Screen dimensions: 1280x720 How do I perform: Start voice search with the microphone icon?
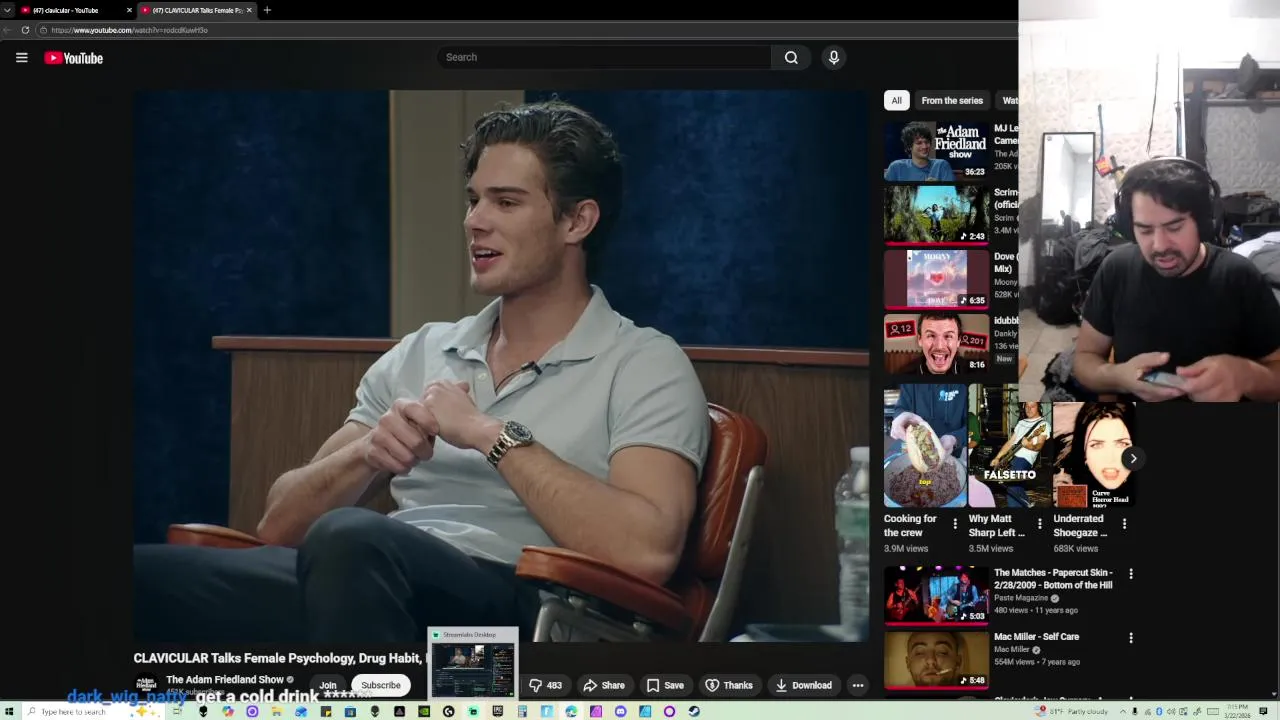833,57
